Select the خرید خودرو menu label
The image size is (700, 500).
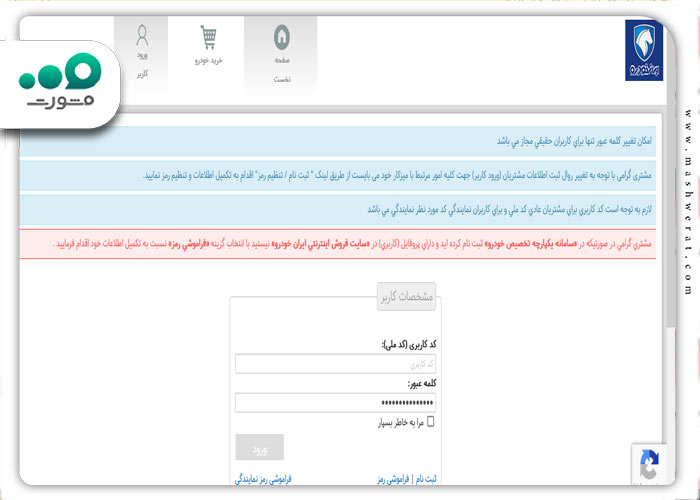208,61
